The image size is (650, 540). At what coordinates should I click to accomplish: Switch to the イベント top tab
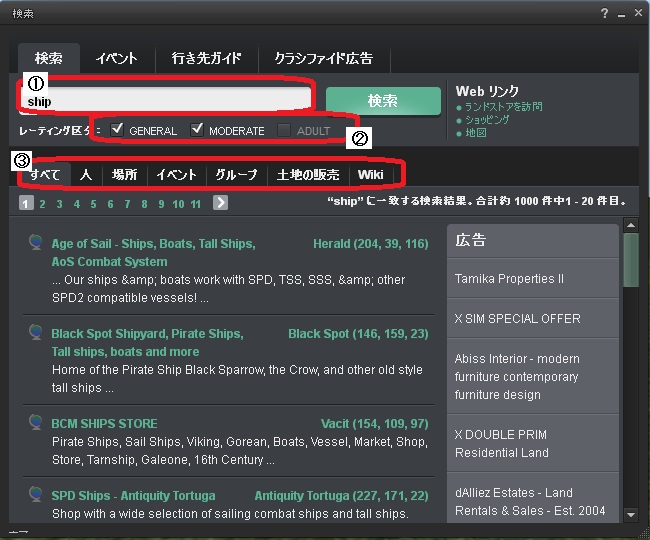click(116, 58)
